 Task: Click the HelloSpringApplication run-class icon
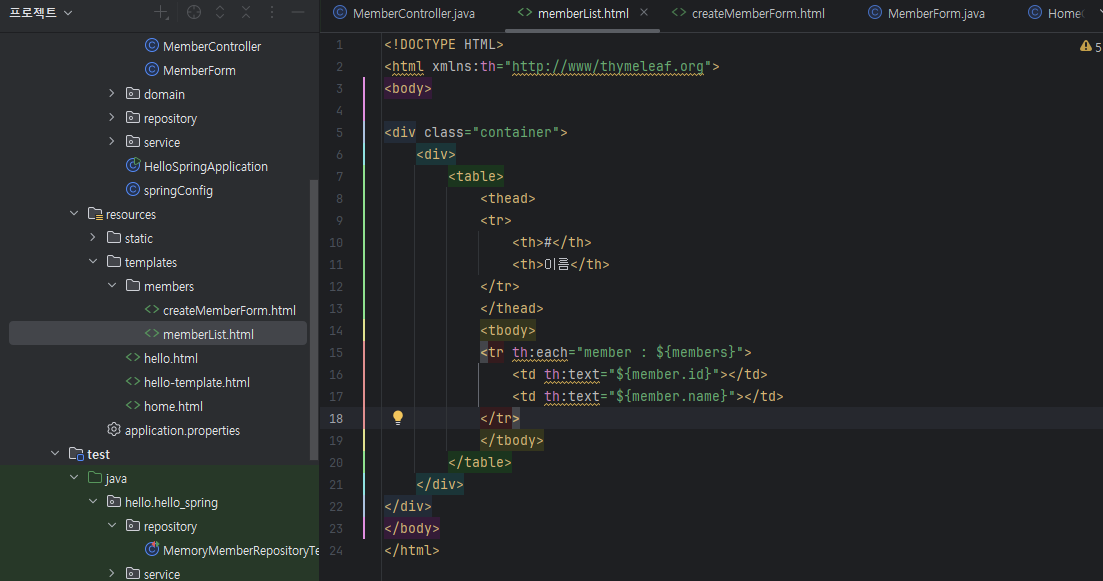(x=132, y=165)
